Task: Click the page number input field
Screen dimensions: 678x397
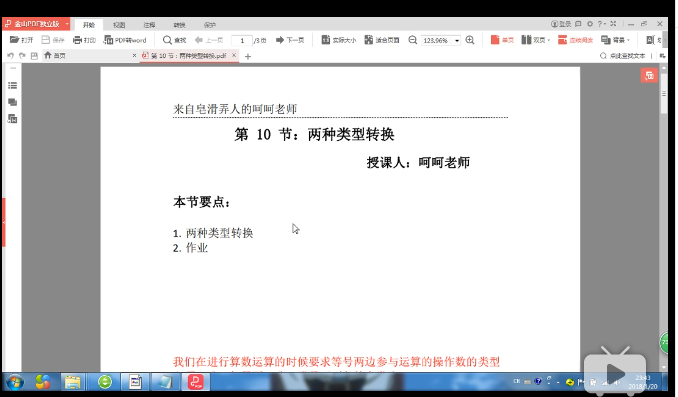Action: pyautogui.click(x=242, y=40)
